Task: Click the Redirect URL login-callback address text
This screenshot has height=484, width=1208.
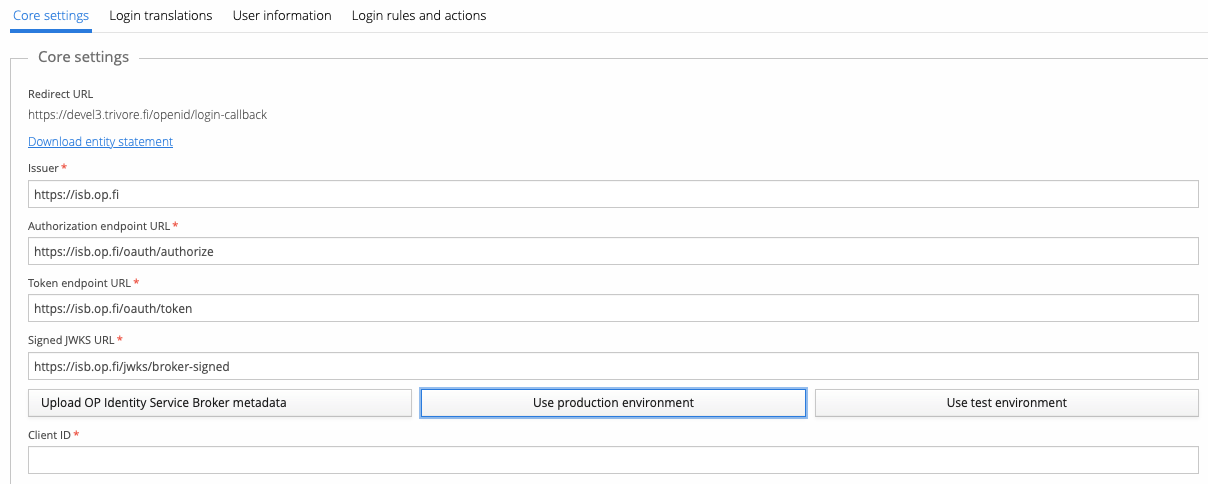Action: pos(147,115)
